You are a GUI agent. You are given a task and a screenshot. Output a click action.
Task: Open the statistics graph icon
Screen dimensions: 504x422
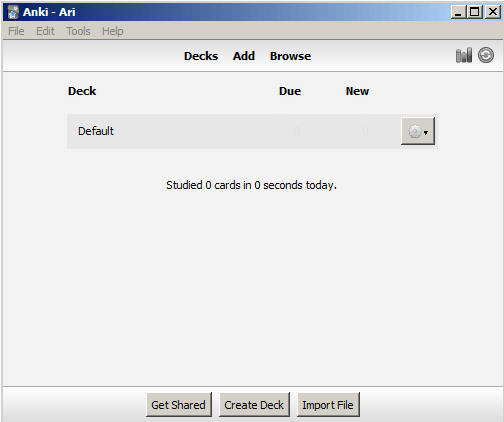[x=464, y=55]
